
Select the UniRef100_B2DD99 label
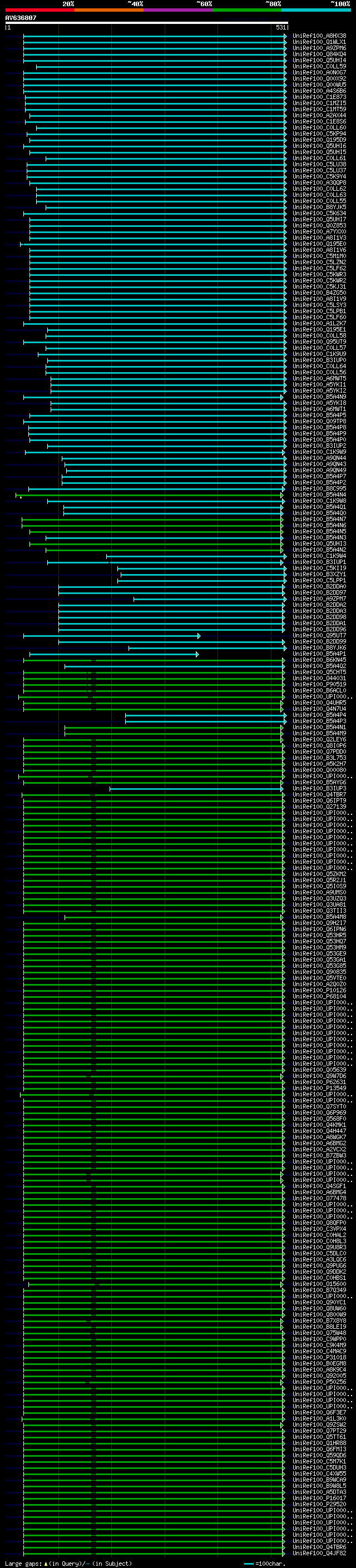coord(319,642)
